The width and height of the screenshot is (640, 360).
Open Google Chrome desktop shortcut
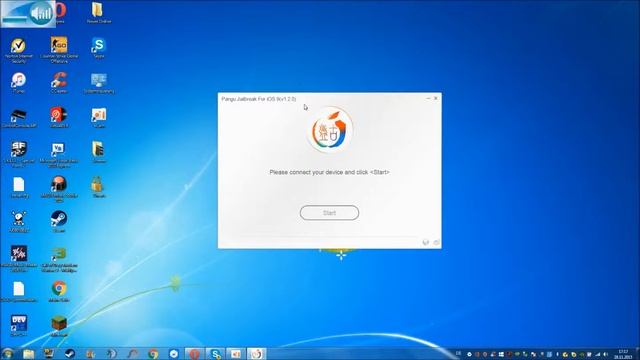[x=59, y=291]
